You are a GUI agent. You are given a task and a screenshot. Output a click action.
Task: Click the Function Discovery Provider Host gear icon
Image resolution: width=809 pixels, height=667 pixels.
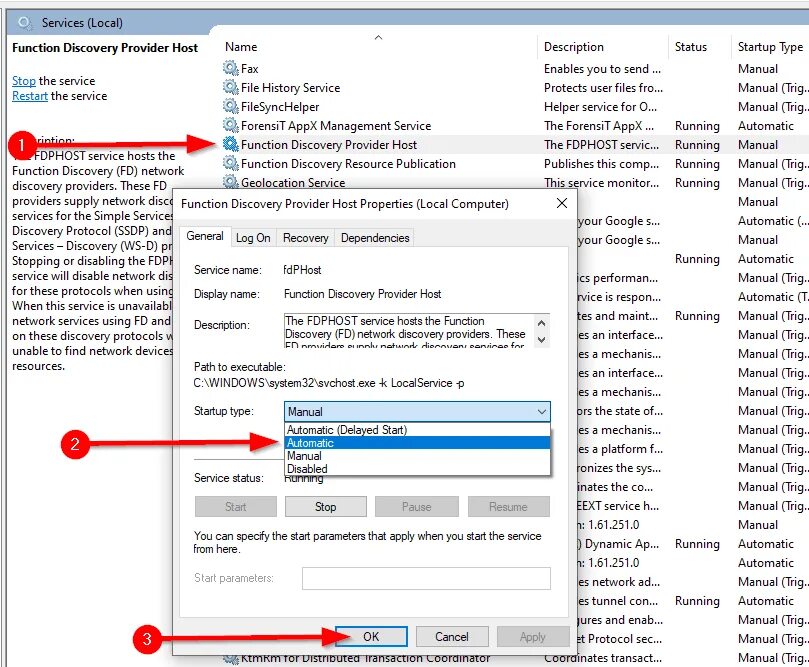[230, 145]
